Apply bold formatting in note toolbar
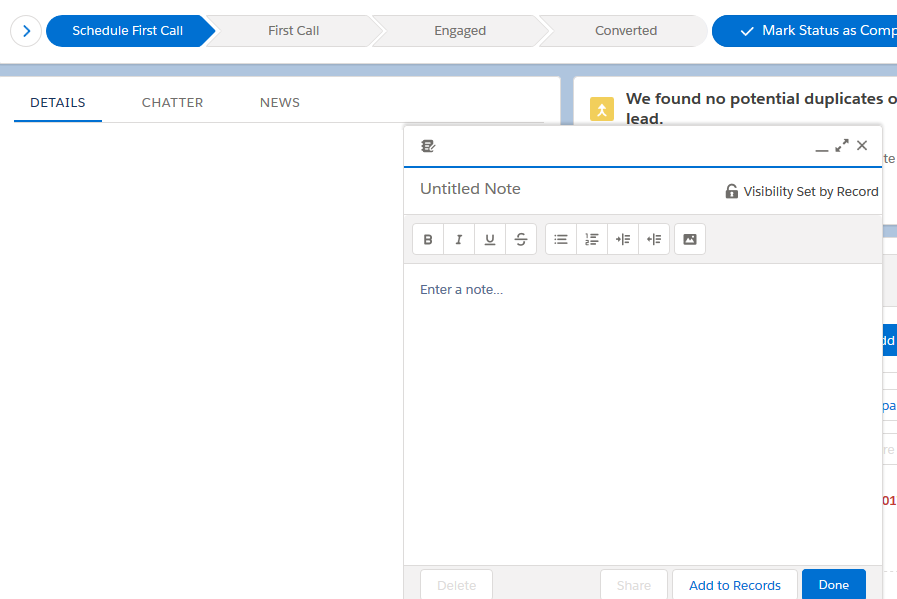The image size is (897, 599). click(428, 240)
